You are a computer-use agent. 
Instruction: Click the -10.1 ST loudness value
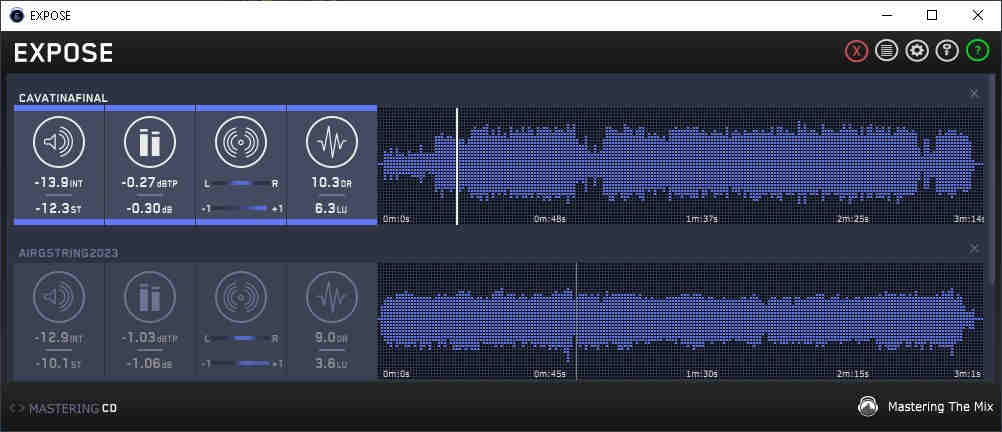pos(59,364)
